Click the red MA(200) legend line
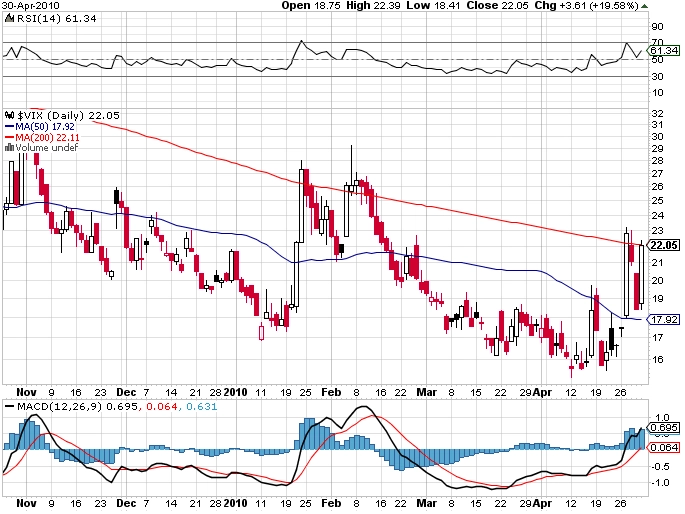 [x=9, y=137]
